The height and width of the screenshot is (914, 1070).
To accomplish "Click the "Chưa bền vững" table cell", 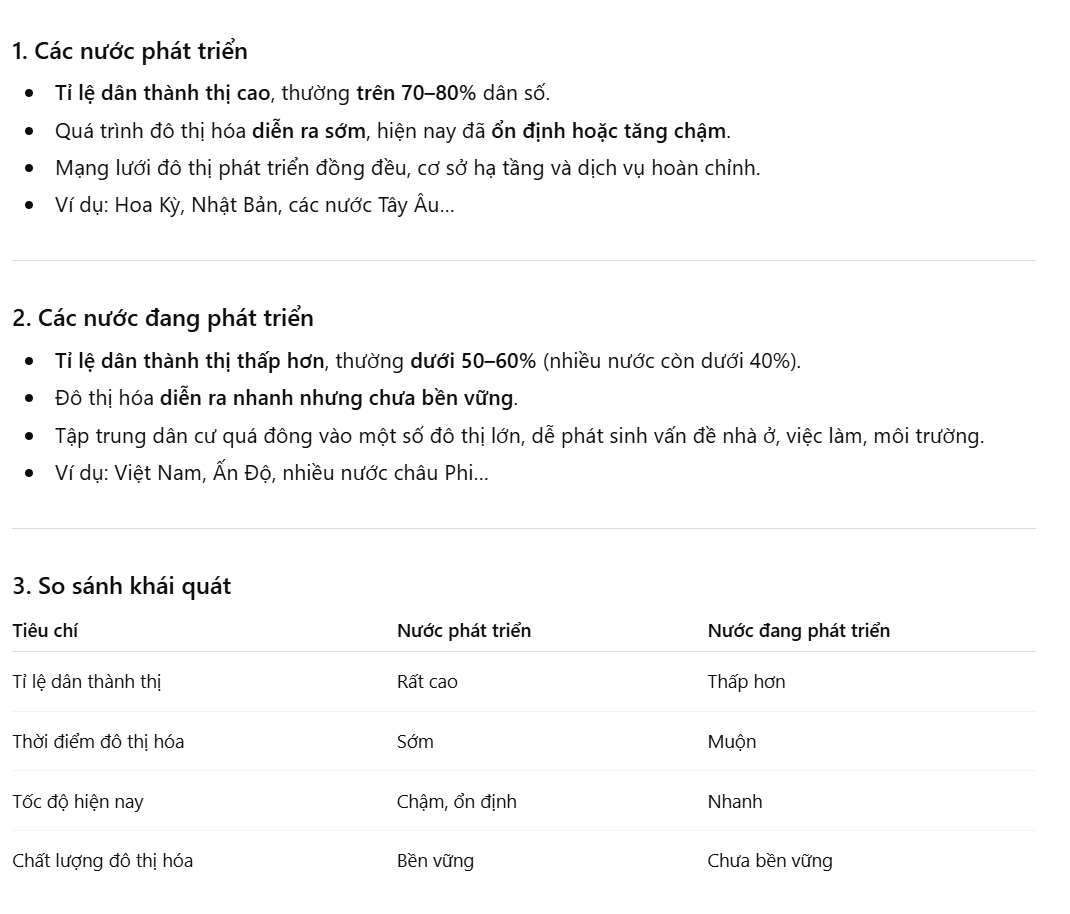I will tap(769, 861).
